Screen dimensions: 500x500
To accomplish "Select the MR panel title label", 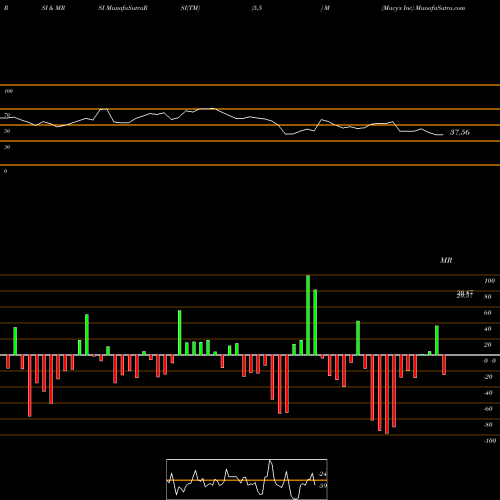I will tap(446, 260).
